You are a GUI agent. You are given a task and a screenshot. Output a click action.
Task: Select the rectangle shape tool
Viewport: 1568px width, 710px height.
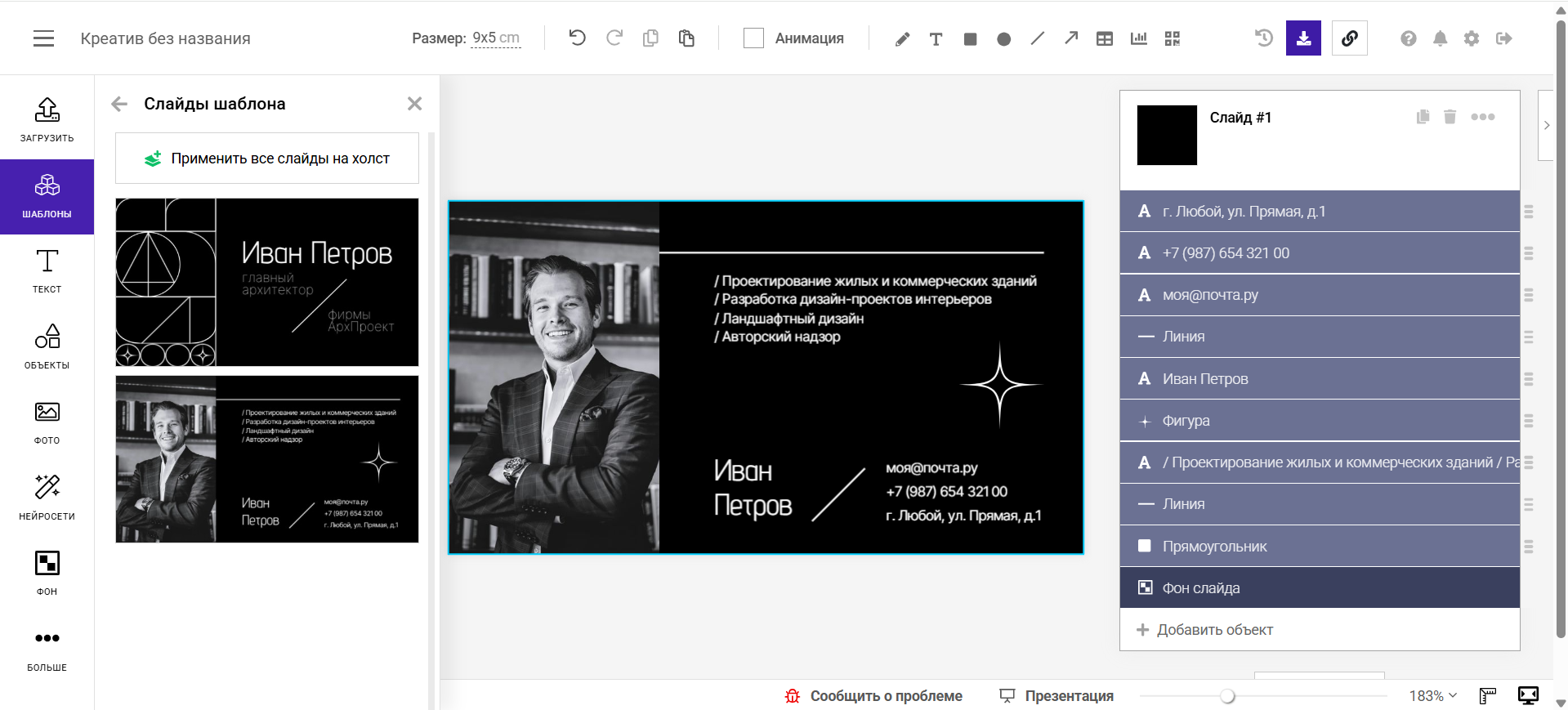970,39
